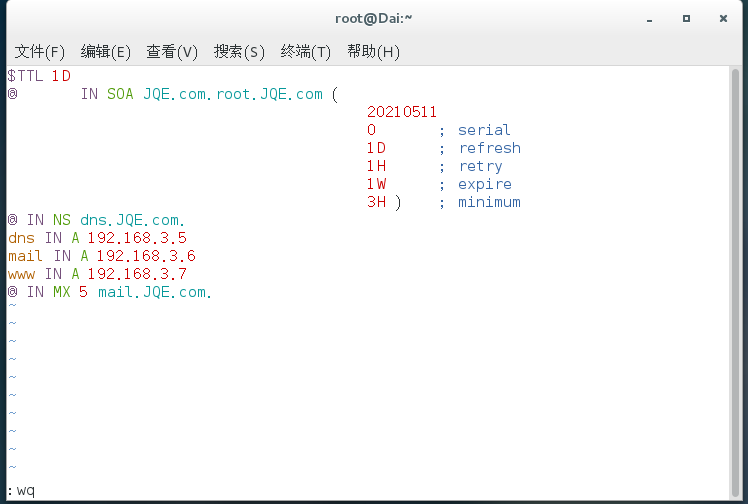The height and width of the screenshot is (504, 748).
Task: Click IP address 192.168.3.6
Action: (x=145, y=256)
